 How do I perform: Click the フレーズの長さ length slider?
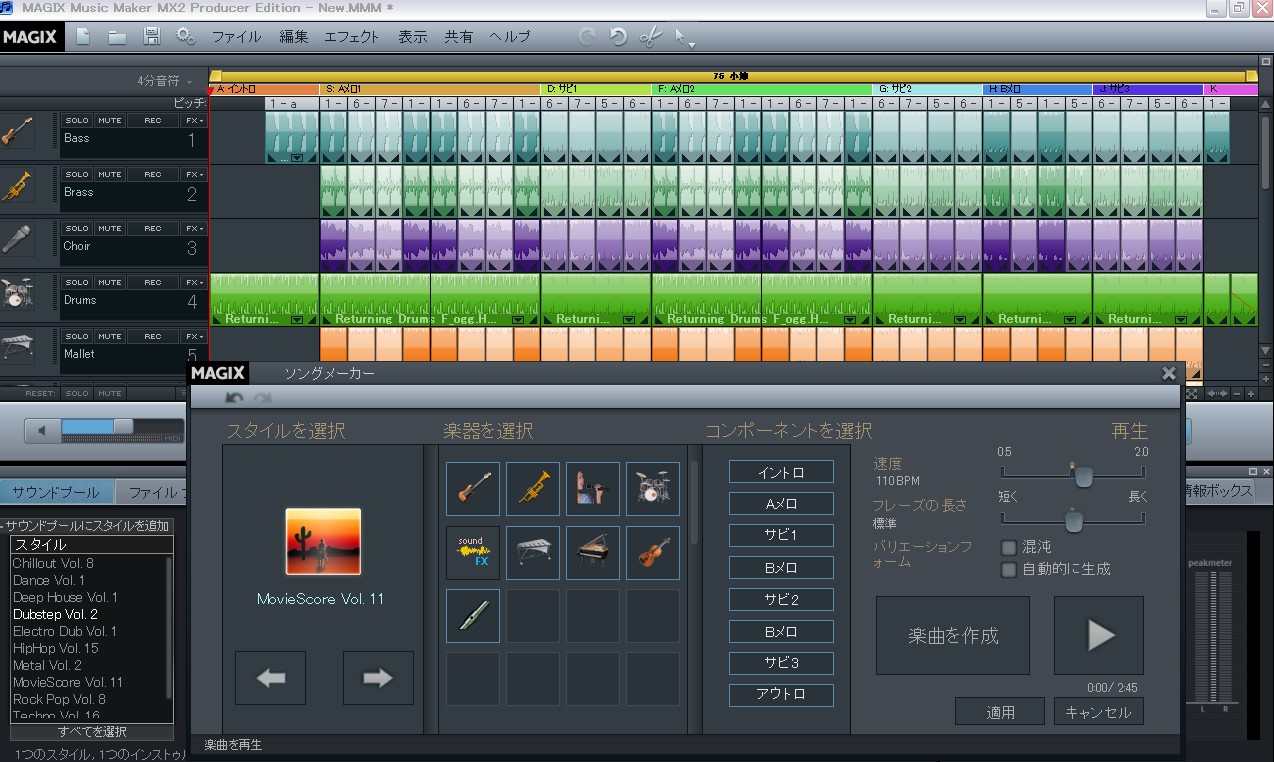(x=1073, y=520)
